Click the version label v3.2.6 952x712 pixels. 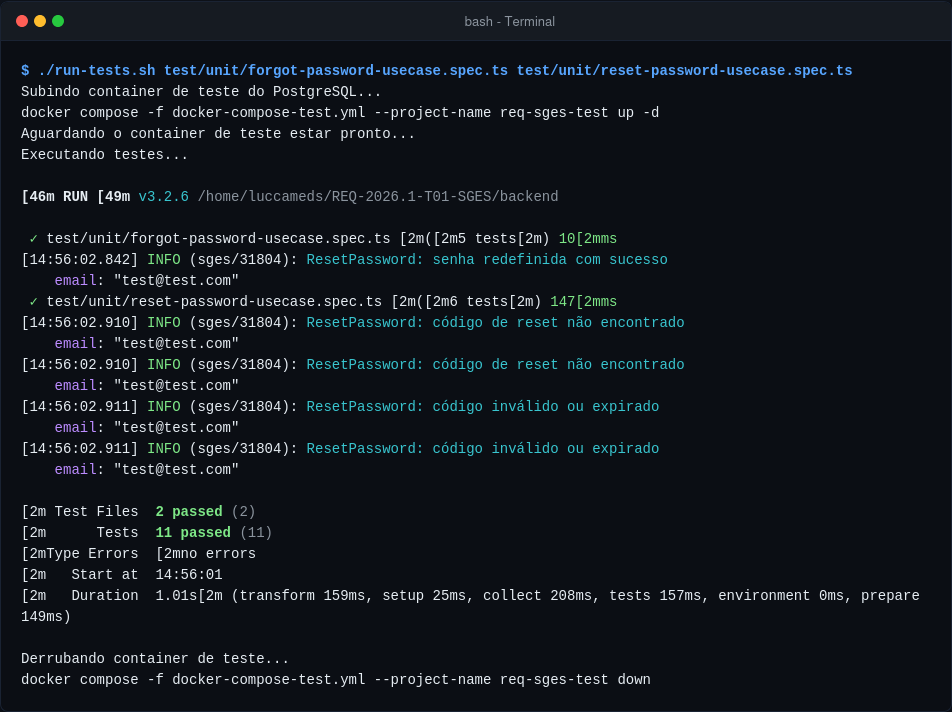pyautogui.click(x=163, y=197)
